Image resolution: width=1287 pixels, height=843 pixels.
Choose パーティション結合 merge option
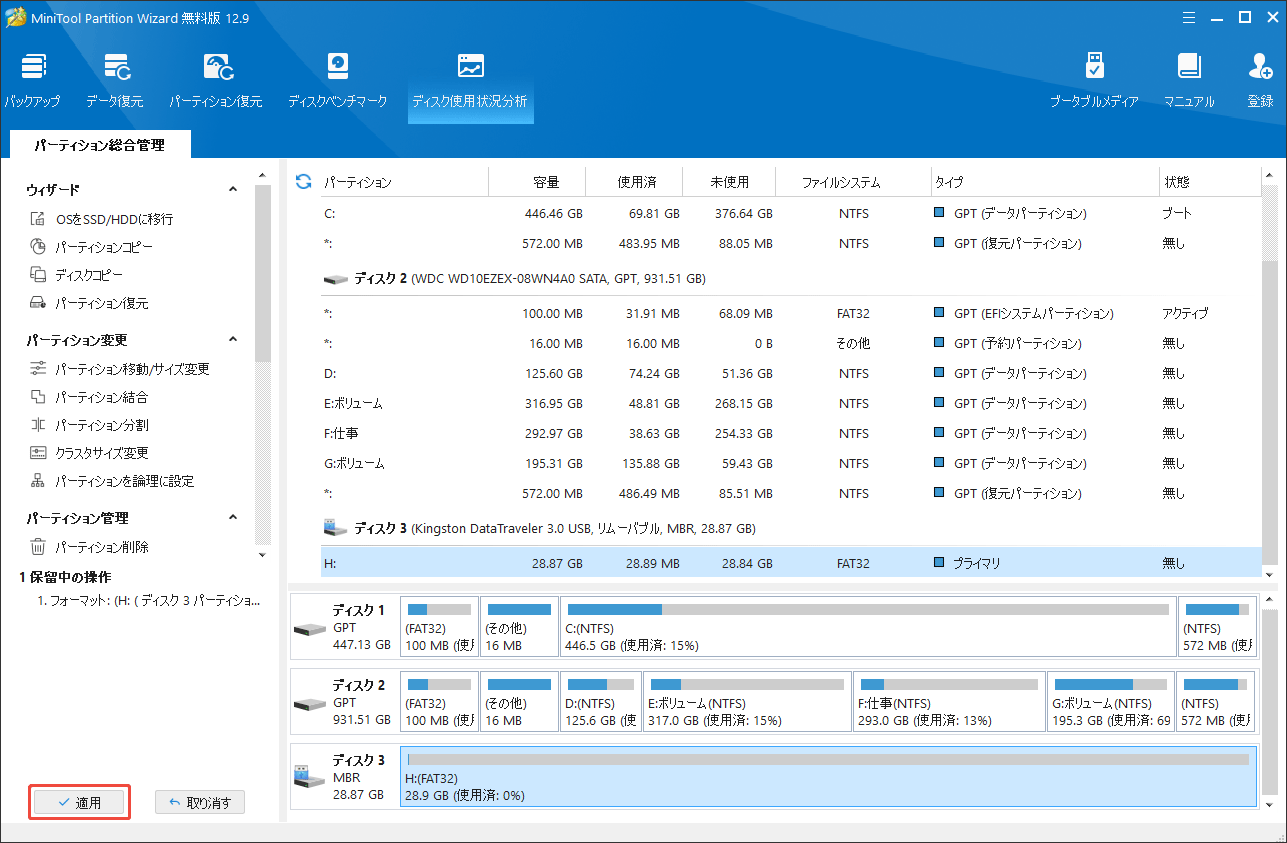pos(89,397)
